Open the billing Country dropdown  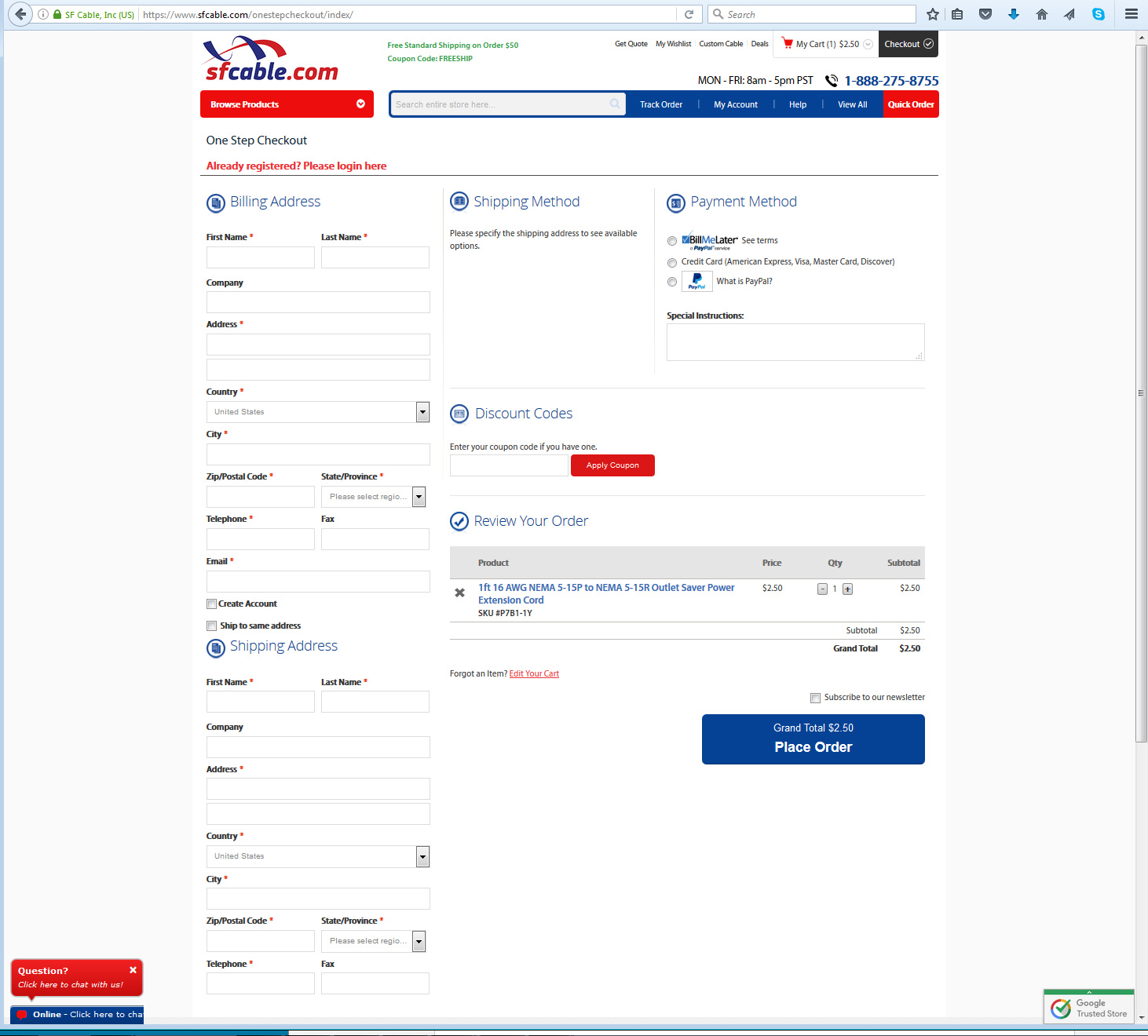[x=318, y=412]
